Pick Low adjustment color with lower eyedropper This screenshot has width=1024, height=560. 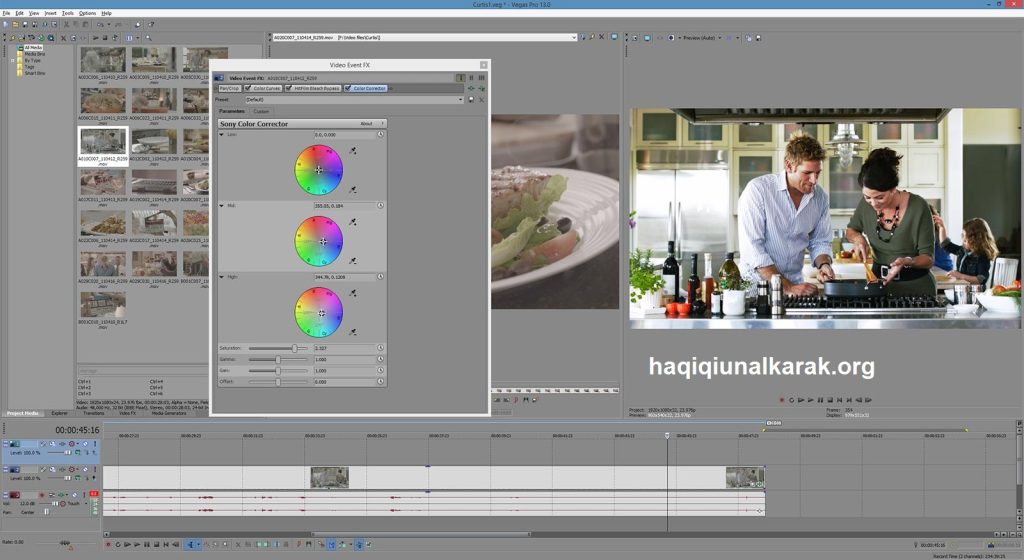[x=353, y=190]
